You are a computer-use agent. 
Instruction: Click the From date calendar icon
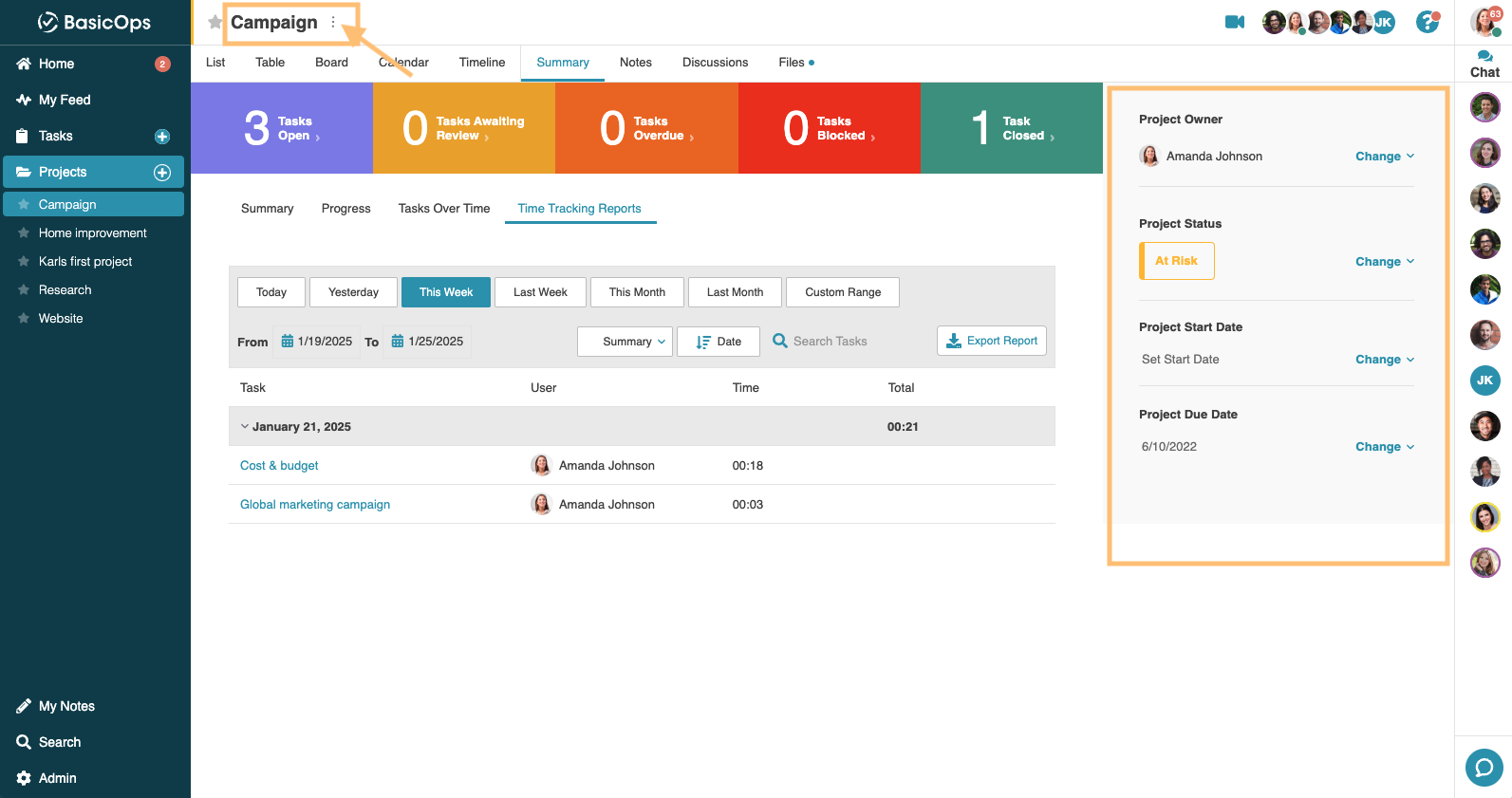coord(287,342)
